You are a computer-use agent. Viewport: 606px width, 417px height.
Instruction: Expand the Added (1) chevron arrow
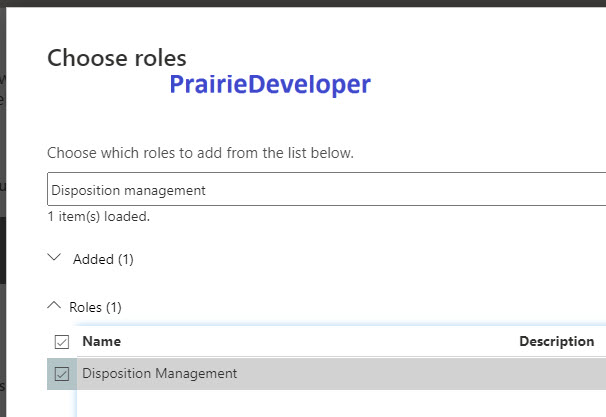coord(54,257)
